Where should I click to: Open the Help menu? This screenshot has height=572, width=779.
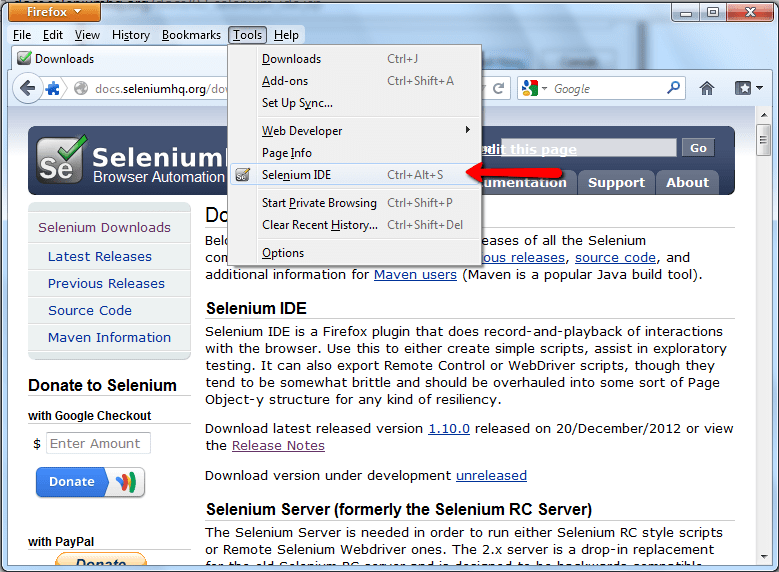(286, 35)
